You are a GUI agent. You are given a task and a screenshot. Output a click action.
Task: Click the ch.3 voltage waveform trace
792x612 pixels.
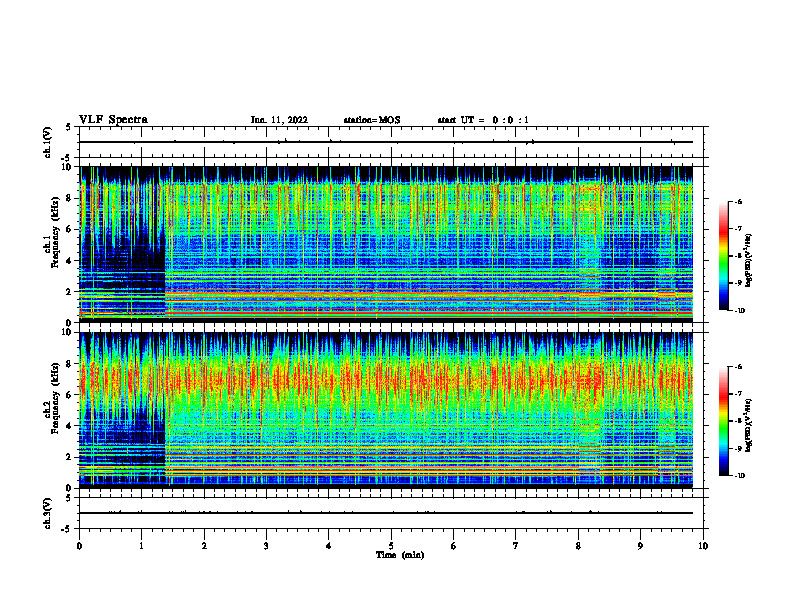click(386, 513)
